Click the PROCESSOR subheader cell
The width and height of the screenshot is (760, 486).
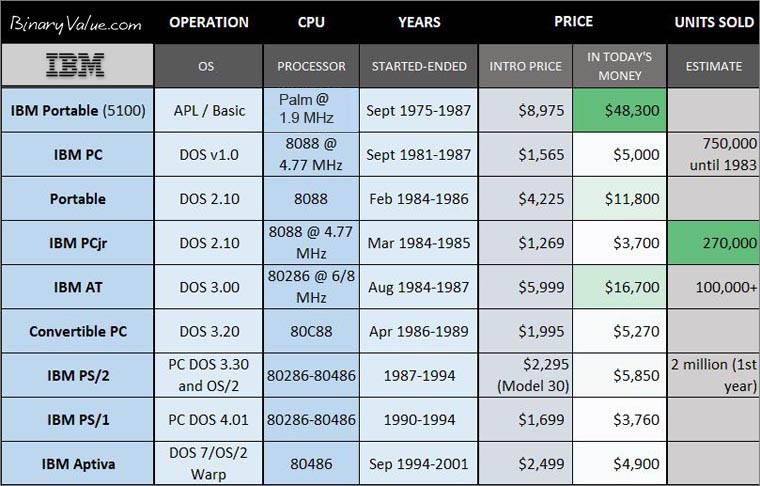tap(311, 67)
